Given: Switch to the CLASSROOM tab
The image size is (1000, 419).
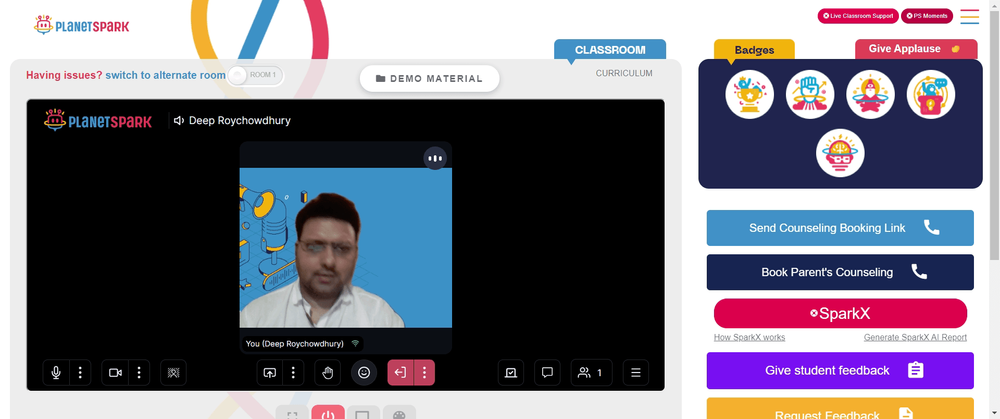Looking at the screenshot, I should 610,50.
